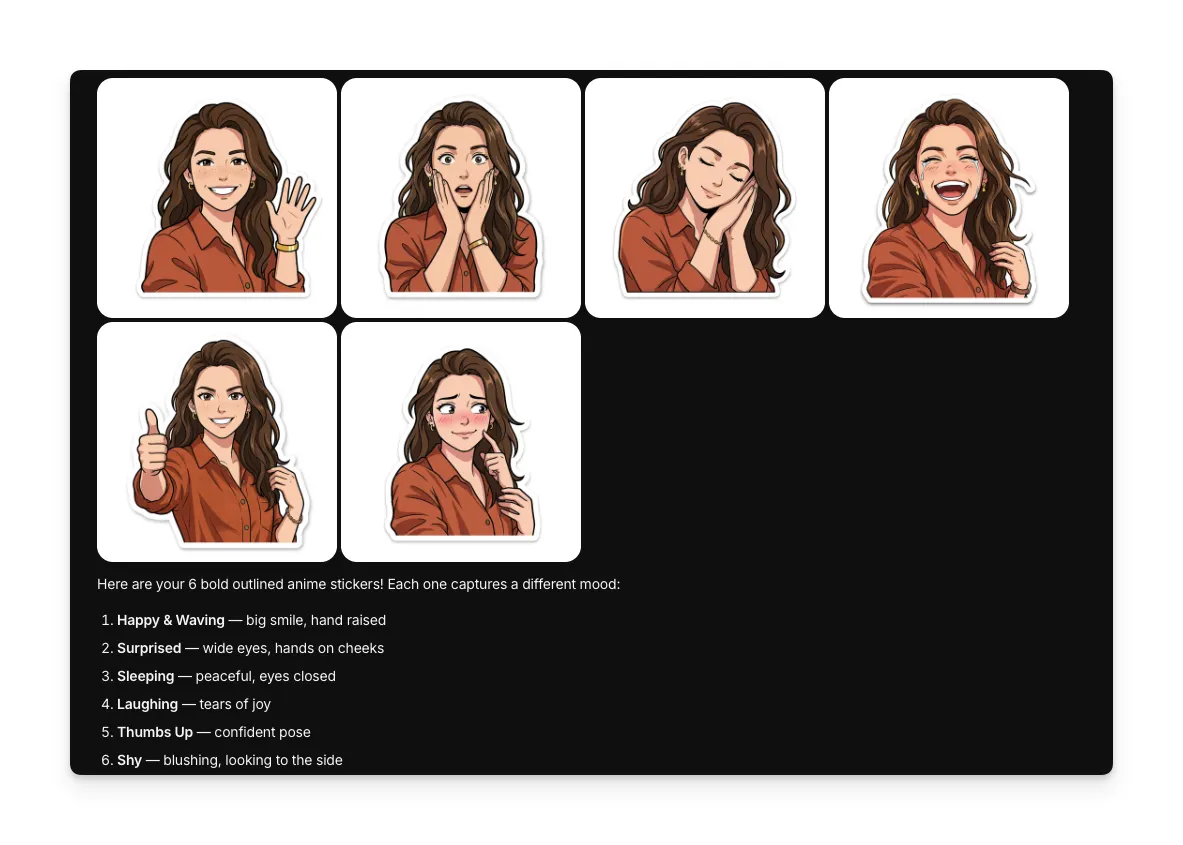Image resolution: width=1183 pixels, height=845 pixels.
Task: Select the sleeping eyes-closed sticker
Action: pos(705,198)
